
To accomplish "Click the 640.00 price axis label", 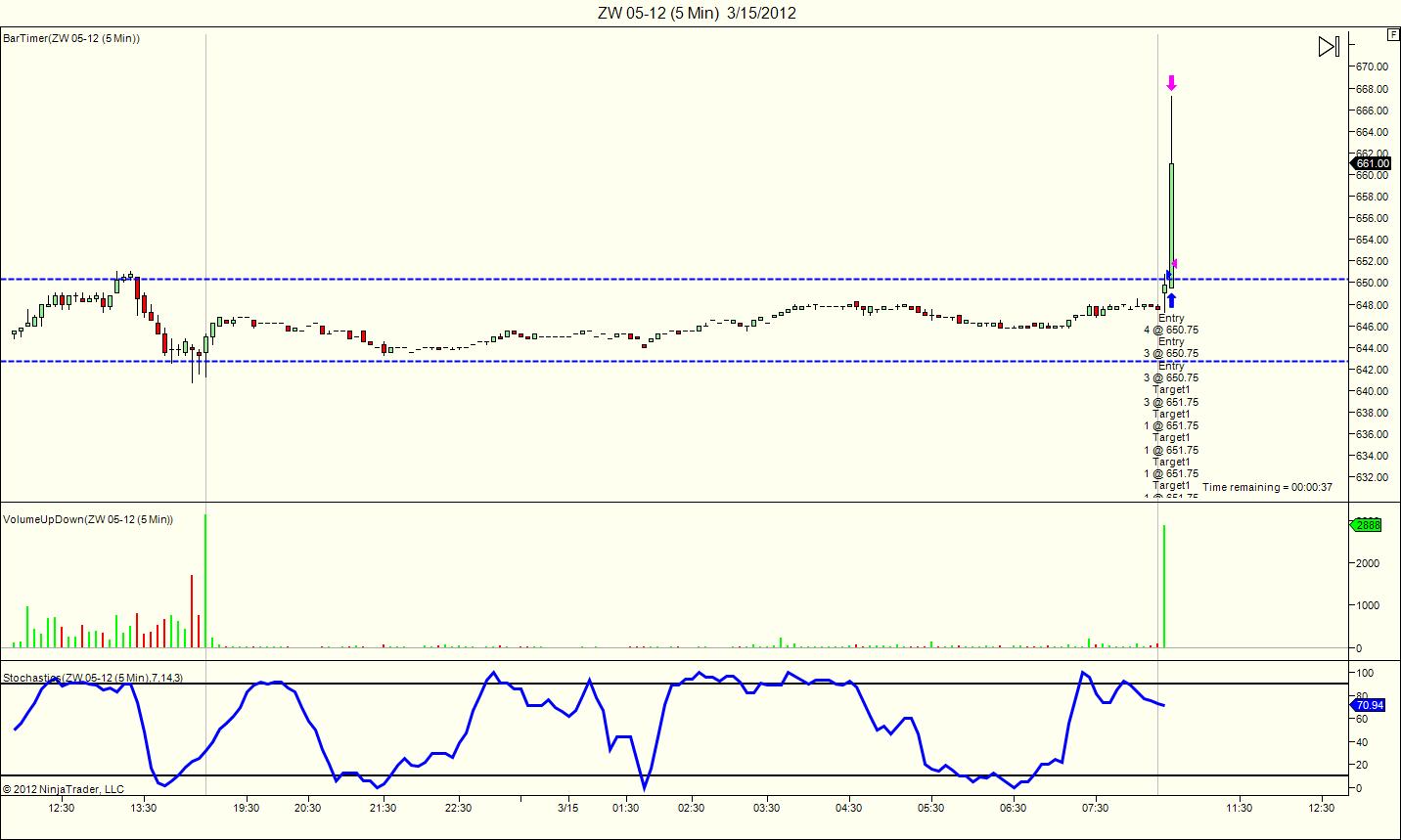I will click(1373, 391).
